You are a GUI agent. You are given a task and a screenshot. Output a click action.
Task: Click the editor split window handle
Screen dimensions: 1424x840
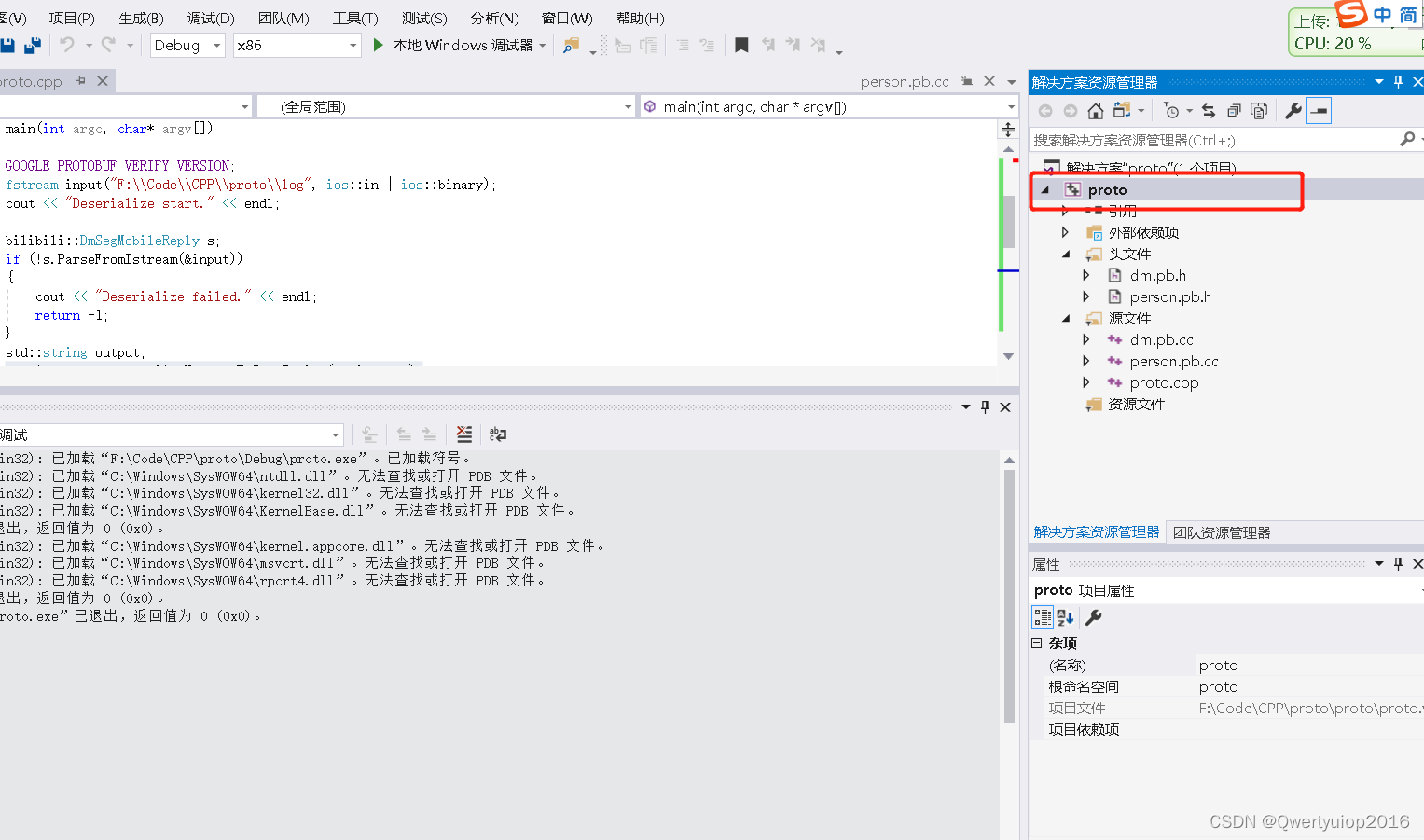(1008, 130)
